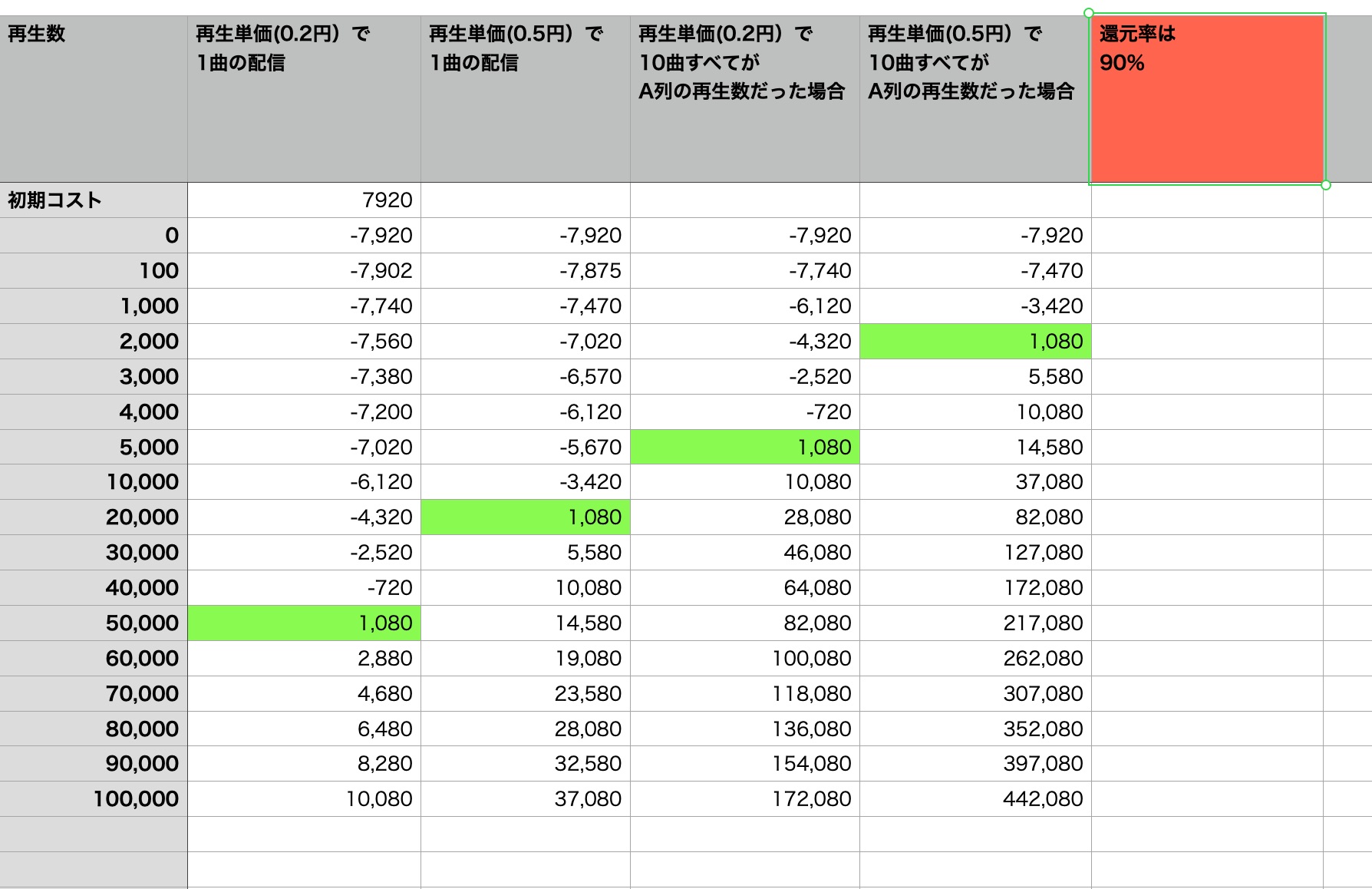Click bottom-right selection handle of red cell
The image size is (1372, 889).
[x=1326, y=185]
